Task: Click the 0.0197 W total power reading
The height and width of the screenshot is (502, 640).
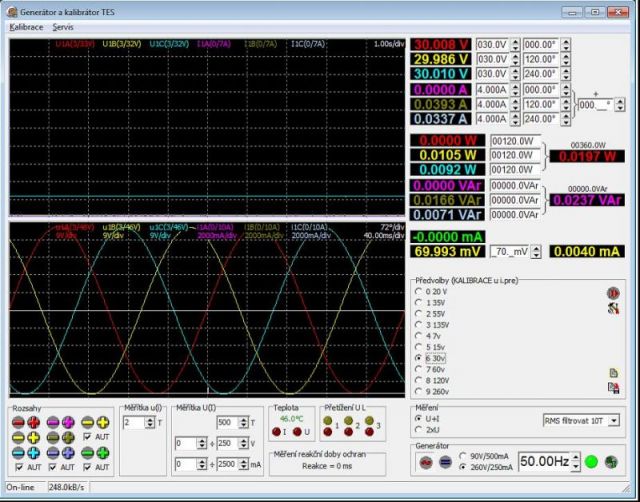Action: [587, 156]
